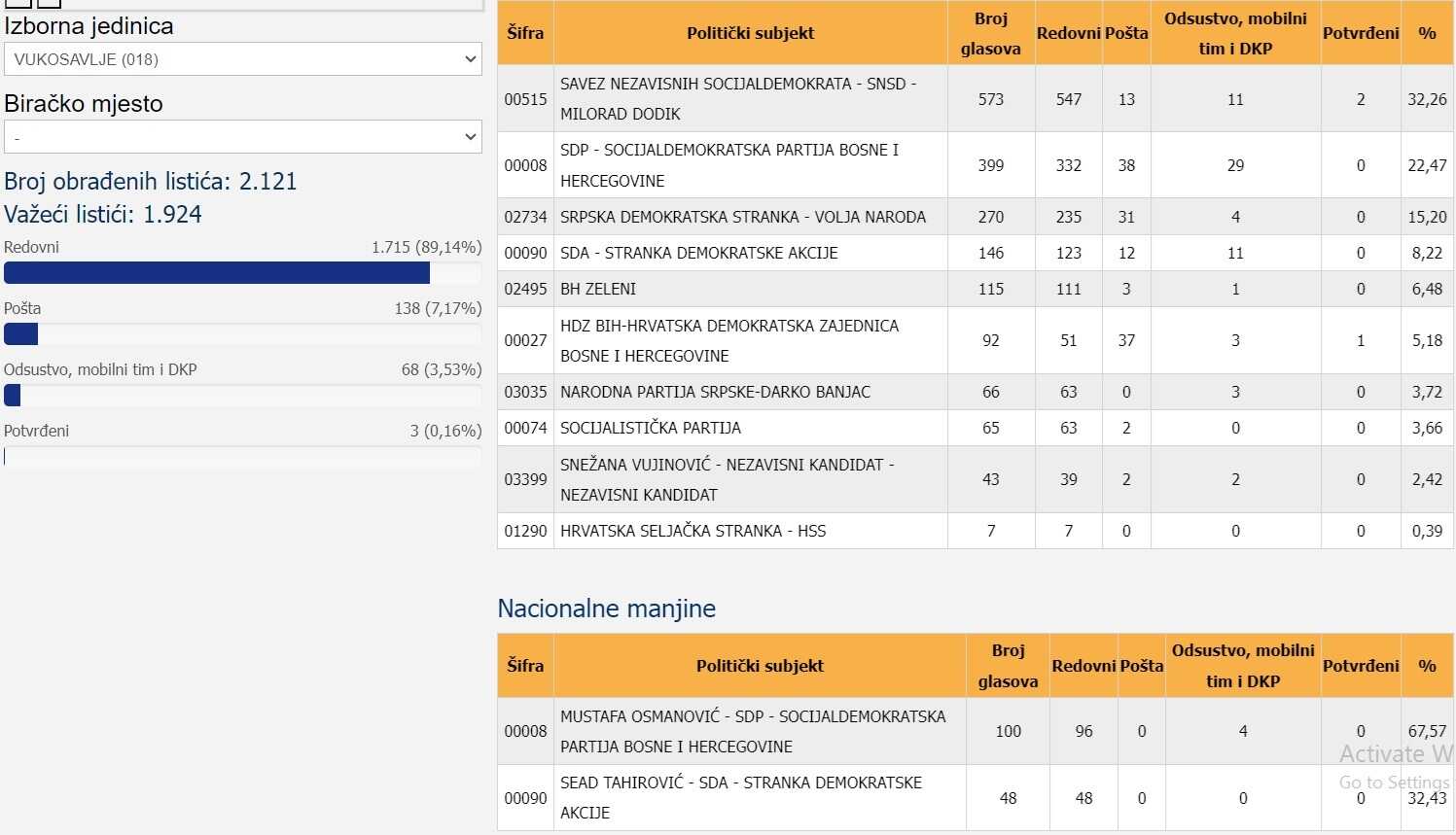Click Broj glasova header in main table
This screenshot has width=1456, height=835.
click(990, 33)
